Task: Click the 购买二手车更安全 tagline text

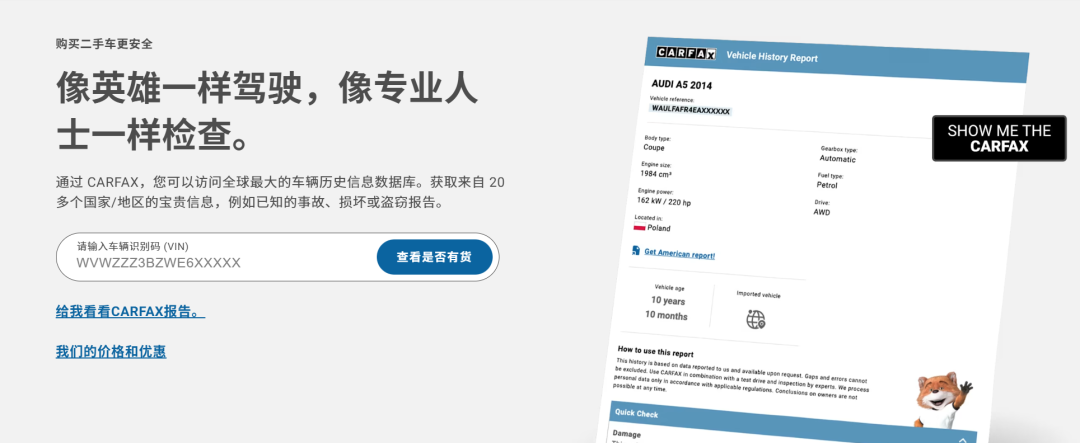Action: (x=104, y=44)
